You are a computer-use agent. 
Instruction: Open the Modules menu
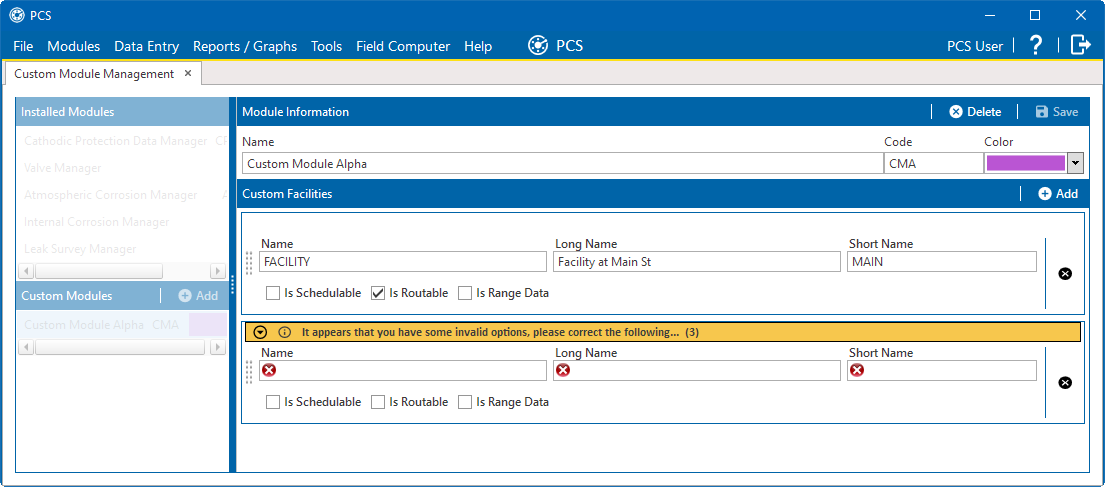click(73, 47)
